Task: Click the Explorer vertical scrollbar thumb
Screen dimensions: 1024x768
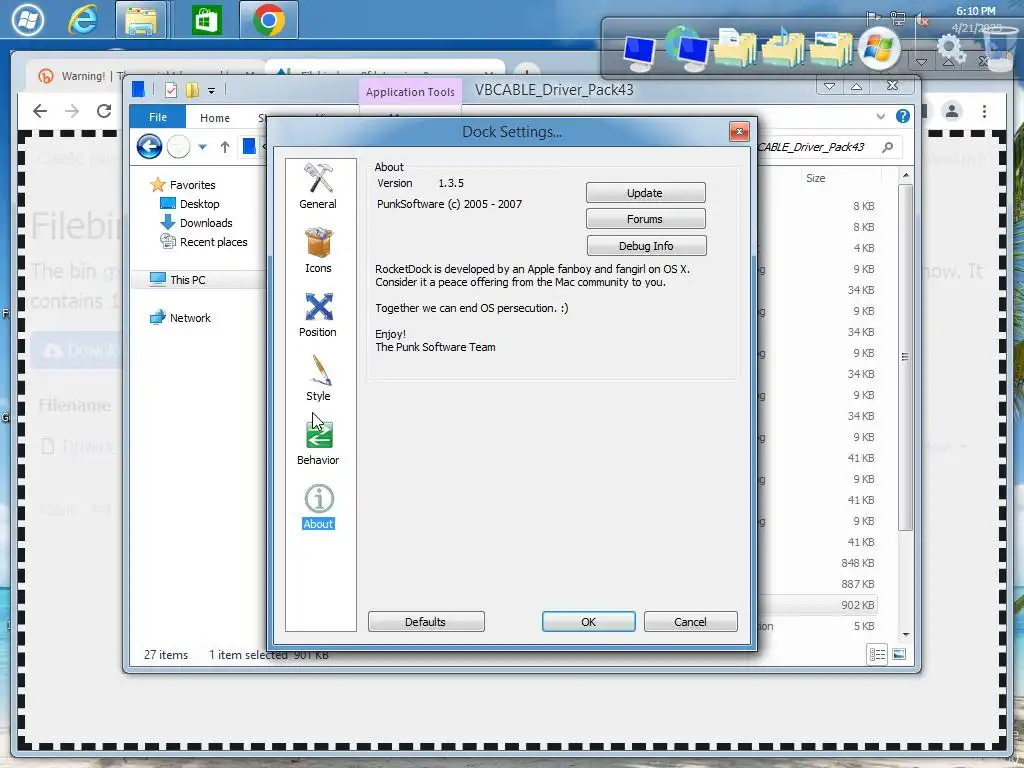Action: coord(905,357)
